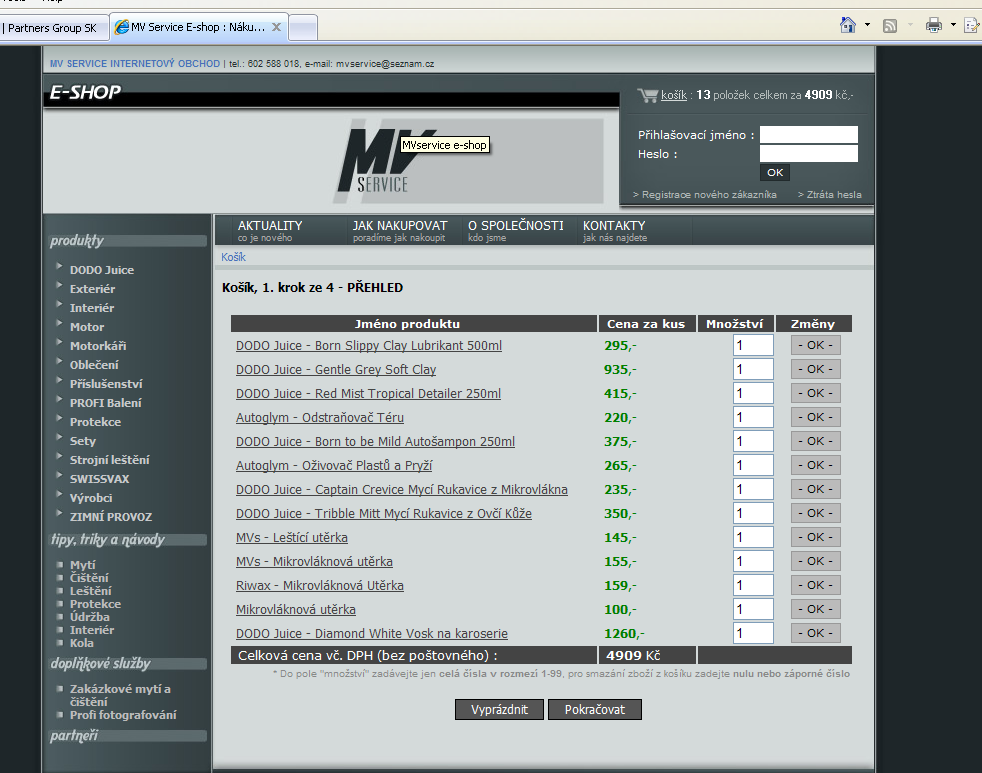Open Registrace nového zákazníka link
This screenshot has width=982, height=773.
point(705,195)
